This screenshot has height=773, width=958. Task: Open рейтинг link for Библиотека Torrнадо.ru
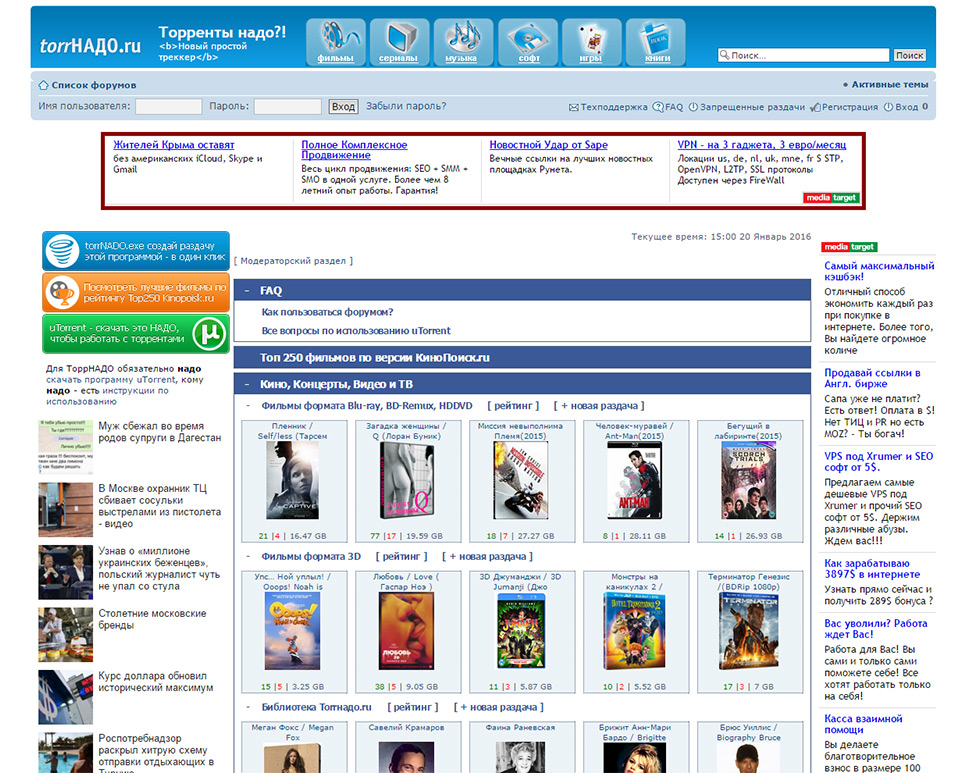413,707
